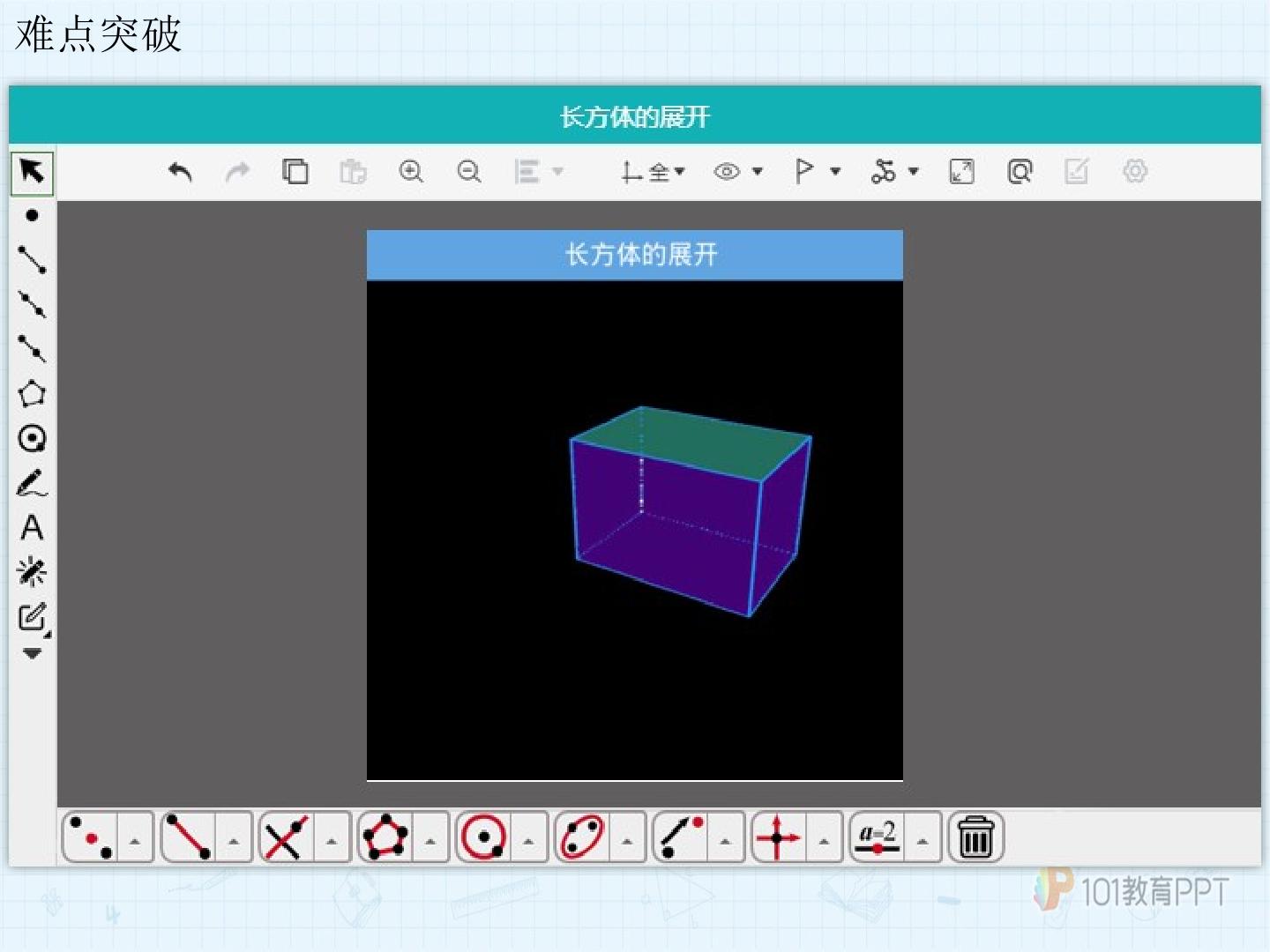
Task: Open the eye visibility dropdown arrow
Action: tap(758, 171)
